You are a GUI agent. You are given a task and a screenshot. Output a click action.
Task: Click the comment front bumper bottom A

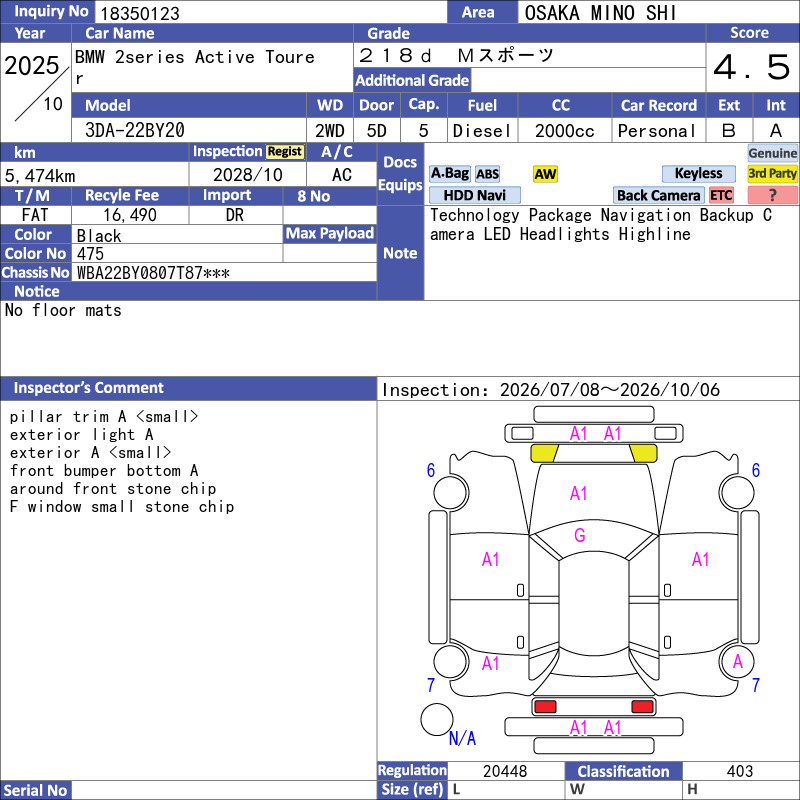(104, 470)
